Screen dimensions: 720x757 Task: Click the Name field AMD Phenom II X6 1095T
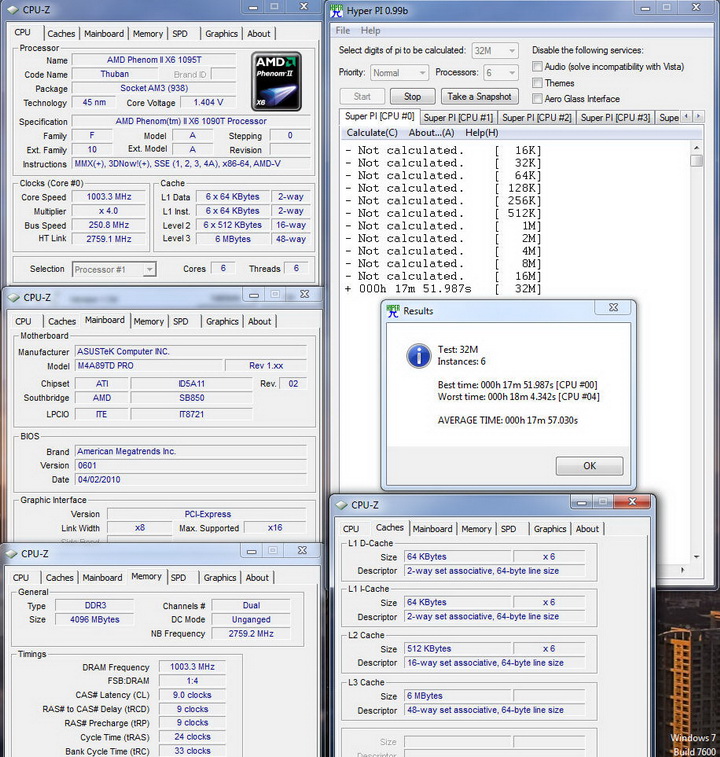point(154,60)
